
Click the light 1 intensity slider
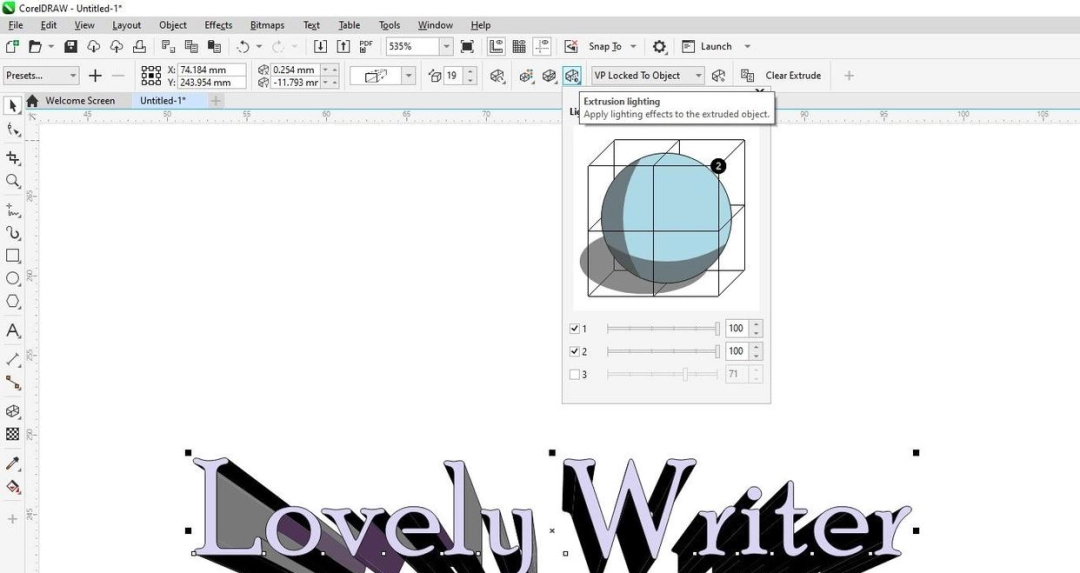[663, 329]
